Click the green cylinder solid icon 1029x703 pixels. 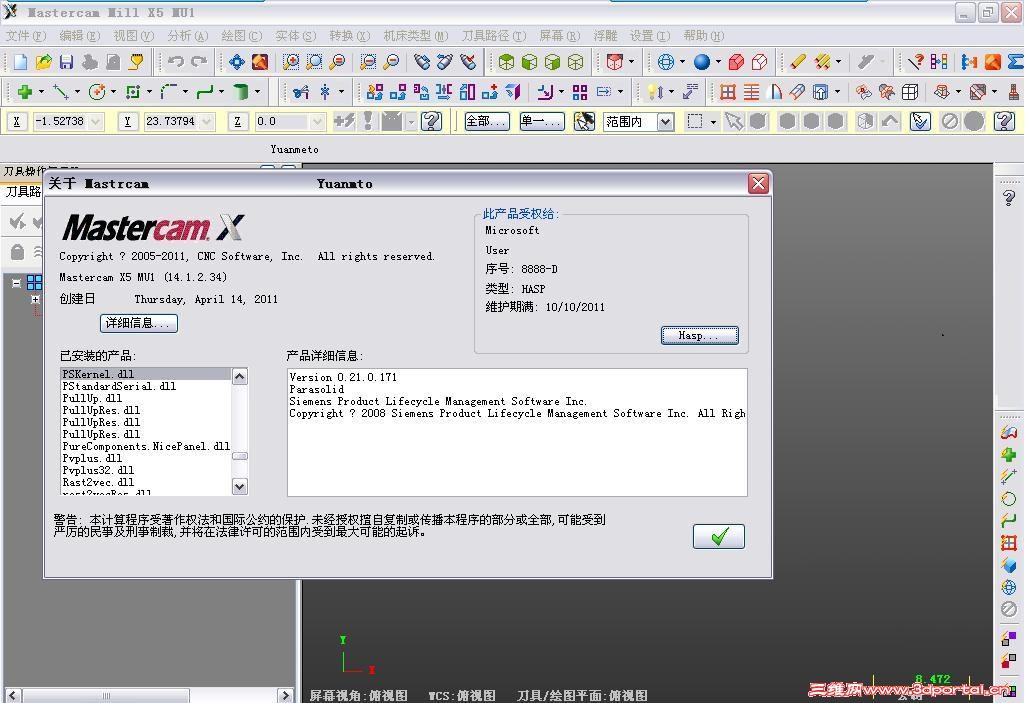point(241,92)
